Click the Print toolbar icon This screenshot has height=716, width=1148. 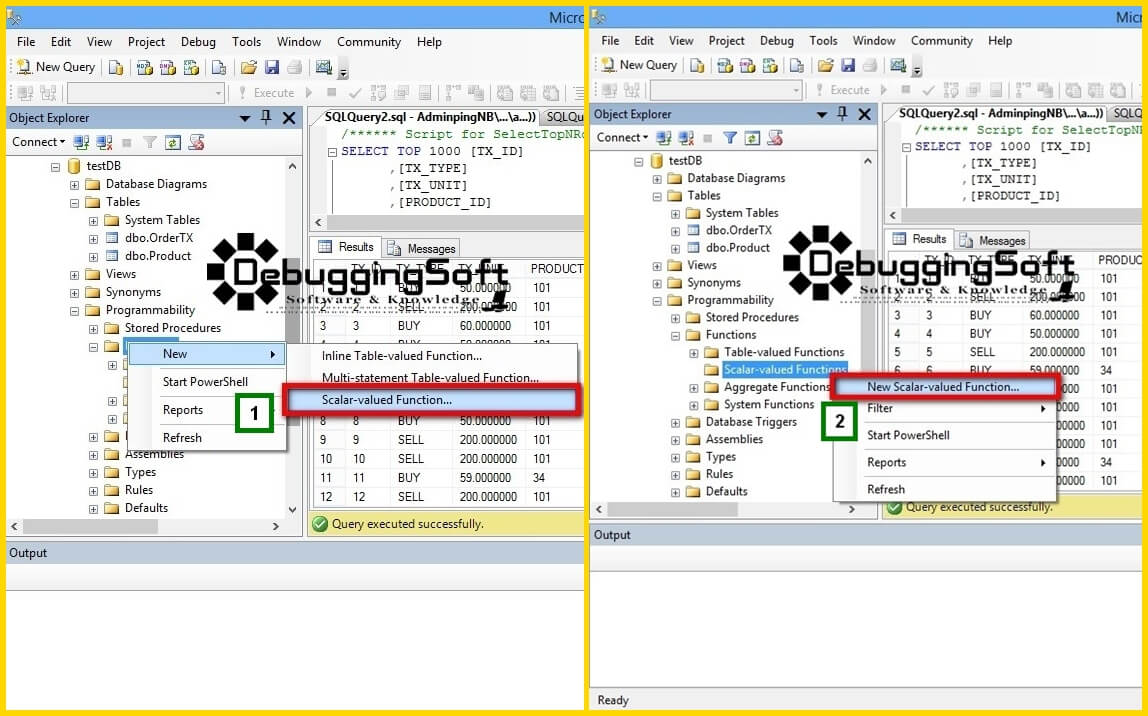pyautogui.click(x=294, y=68)
